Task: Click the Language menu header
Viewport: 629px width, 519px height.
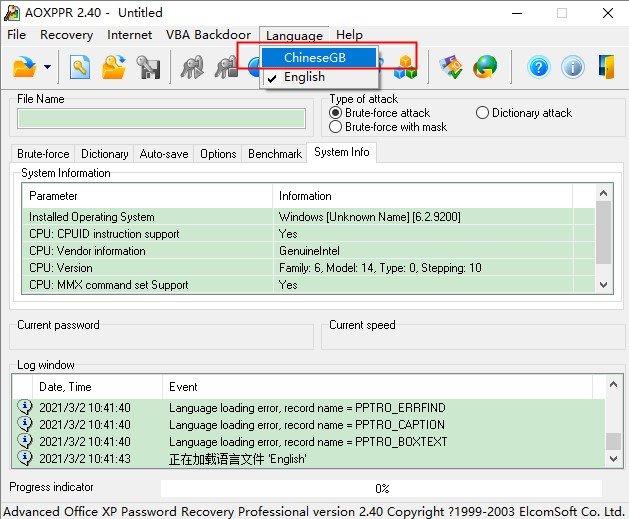Action: [x=294, y=36]
